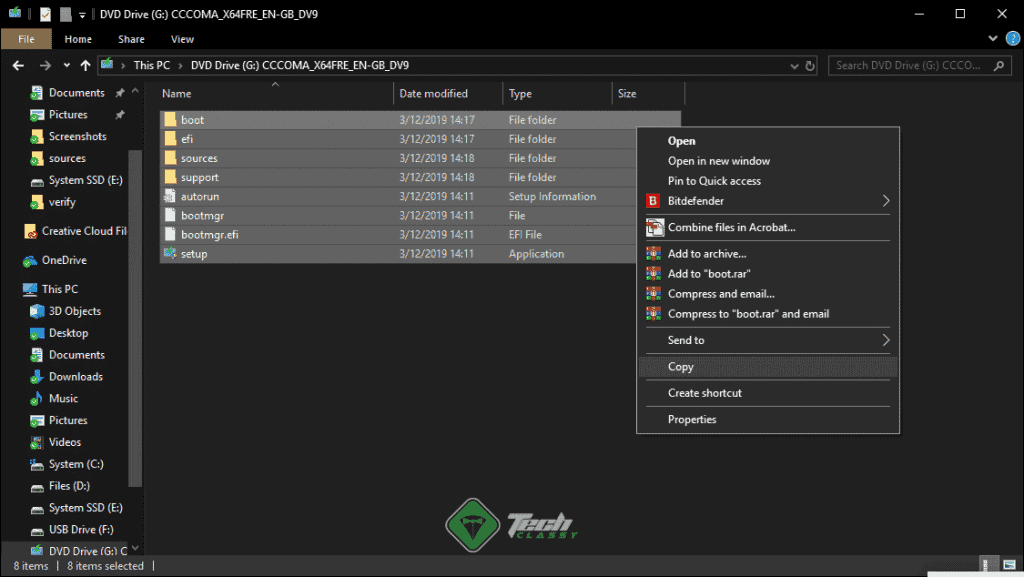The width and height of the screenshot is (1024, 577).
Task: Open the Help question mark icon
Action: pyautogui.click(x=1011, y=38)
